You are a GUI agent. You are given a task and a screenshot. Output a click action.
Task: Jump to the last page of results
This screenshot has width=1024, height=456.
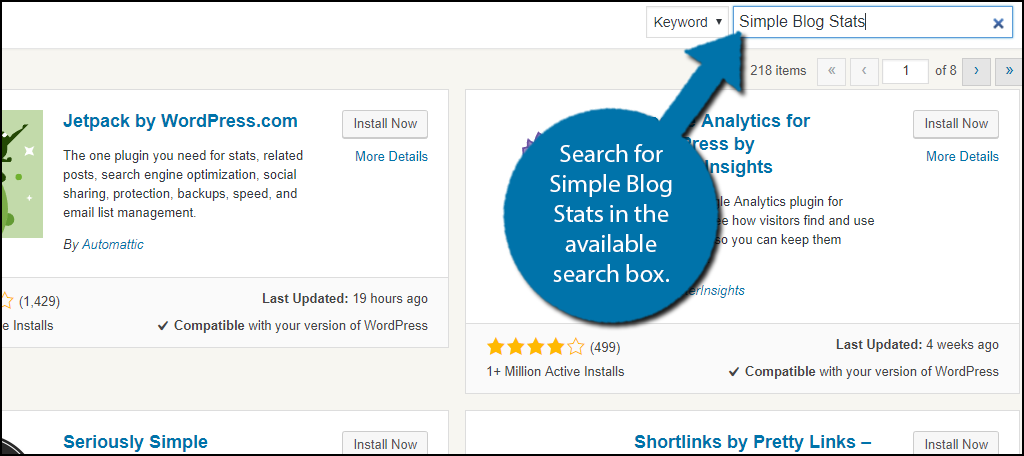click(x=1008, y=71)
